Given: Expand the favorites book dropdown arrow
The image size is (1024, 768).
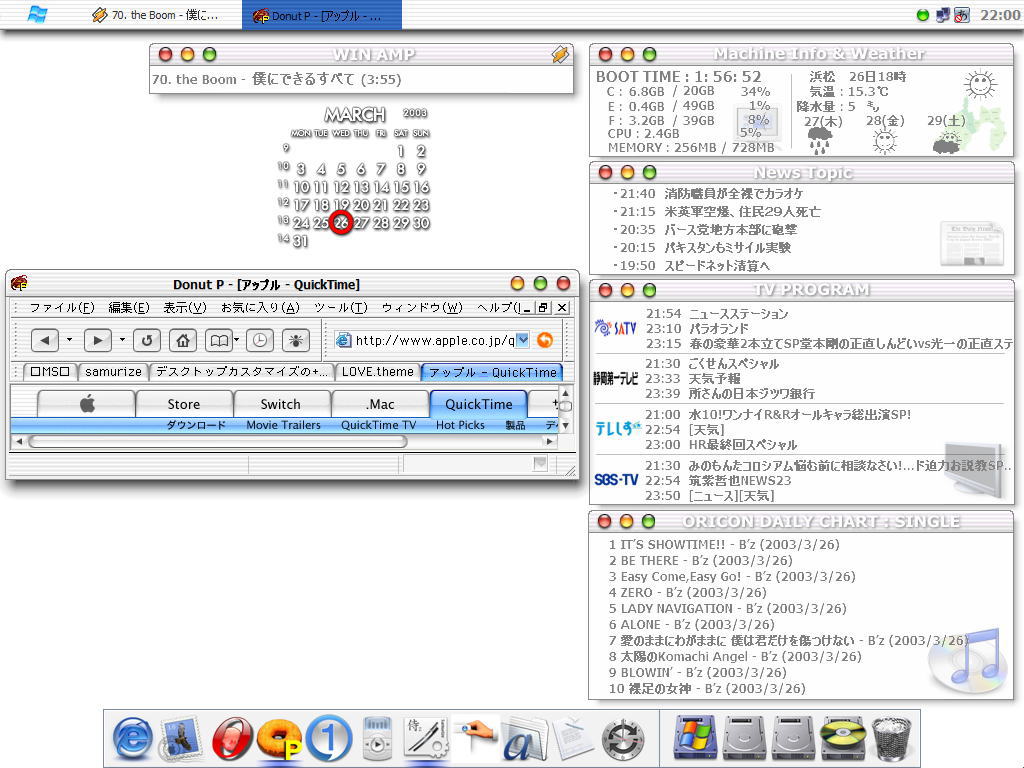Looking at the screenshot, I should click(236, 340).
